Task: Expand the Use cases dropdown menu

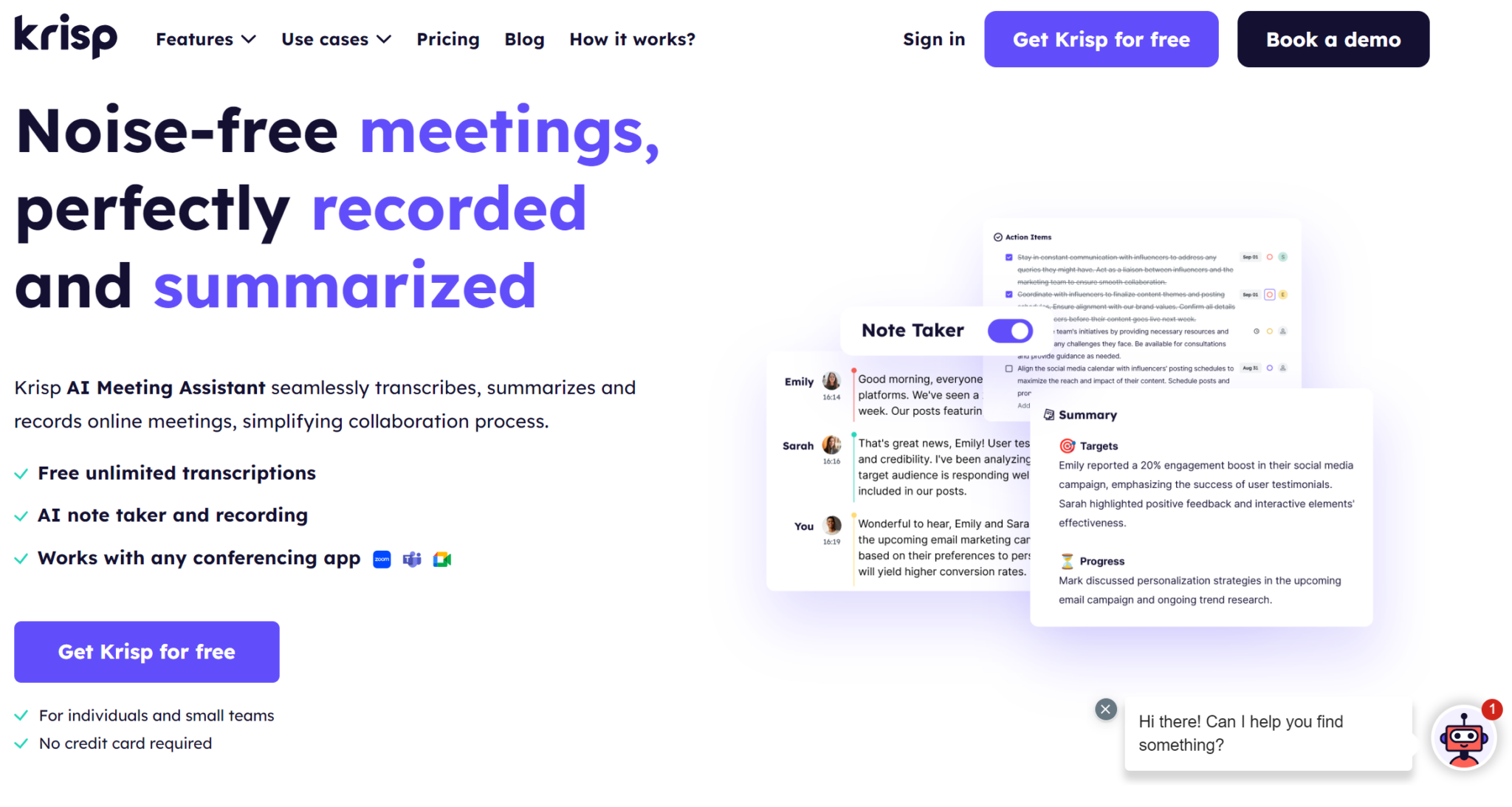Action: pos(337,40)
